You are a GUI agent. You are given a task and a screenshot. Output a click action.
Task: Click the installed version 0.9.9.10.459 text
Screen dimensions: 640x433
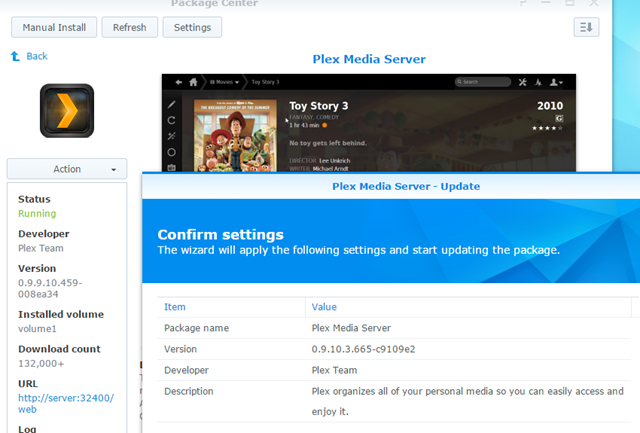[50, 289]
